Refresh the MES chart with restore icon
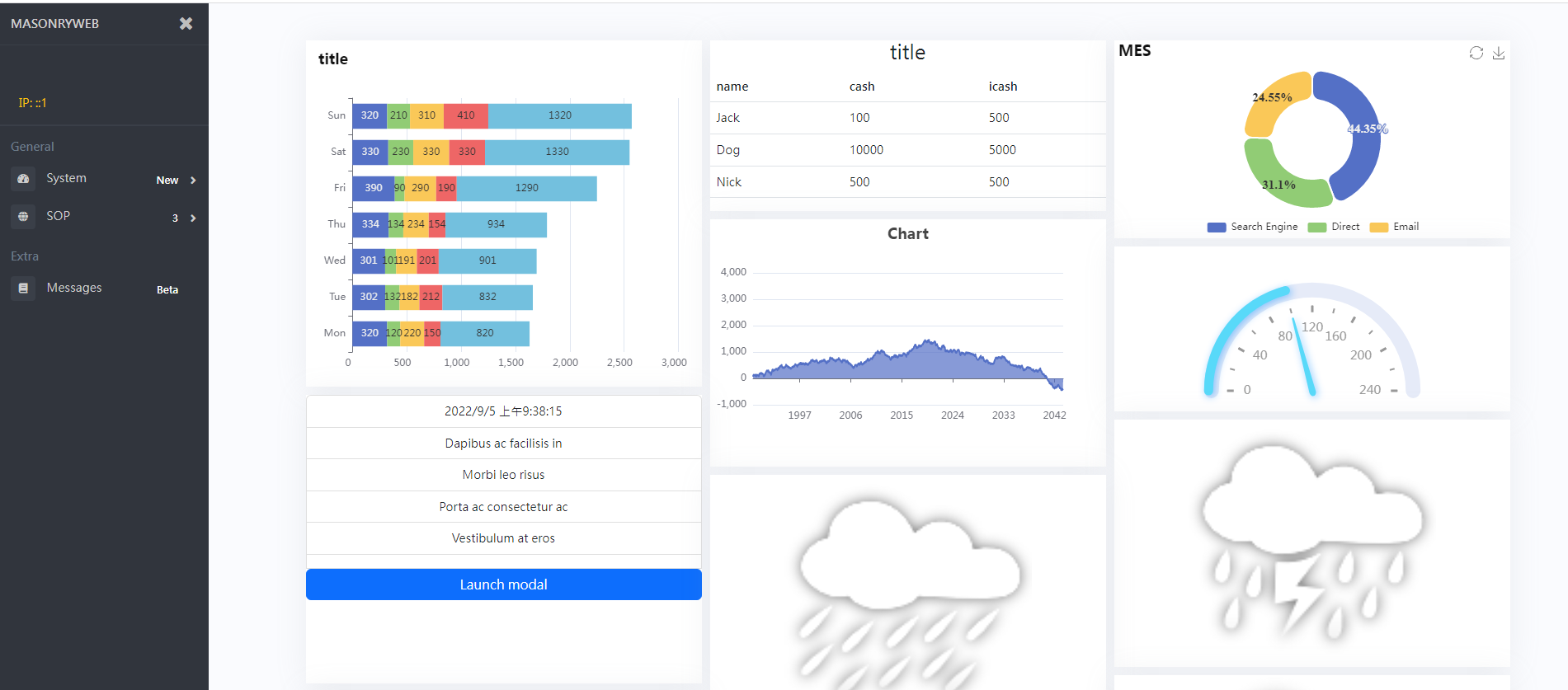1568x690 pixels. [1476, 53]
